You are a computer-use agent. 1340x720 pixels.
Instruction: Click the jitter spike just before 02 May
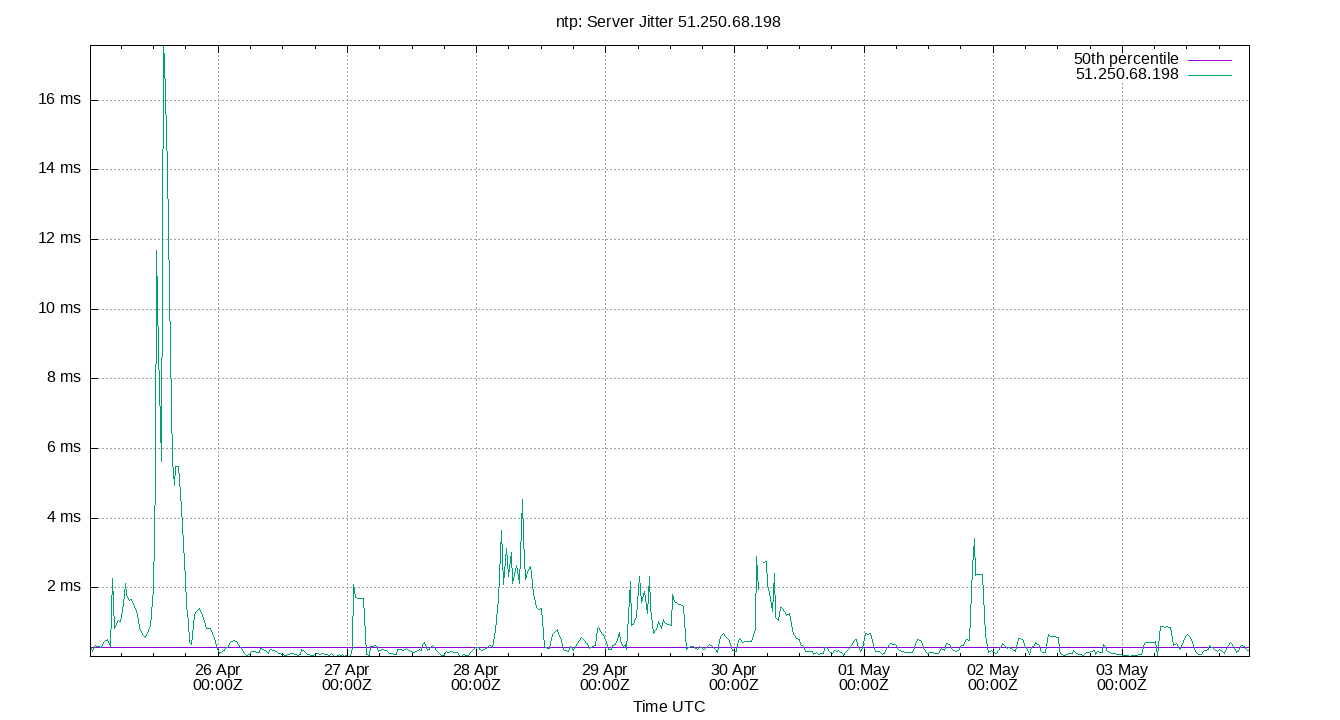pos(974,541)
